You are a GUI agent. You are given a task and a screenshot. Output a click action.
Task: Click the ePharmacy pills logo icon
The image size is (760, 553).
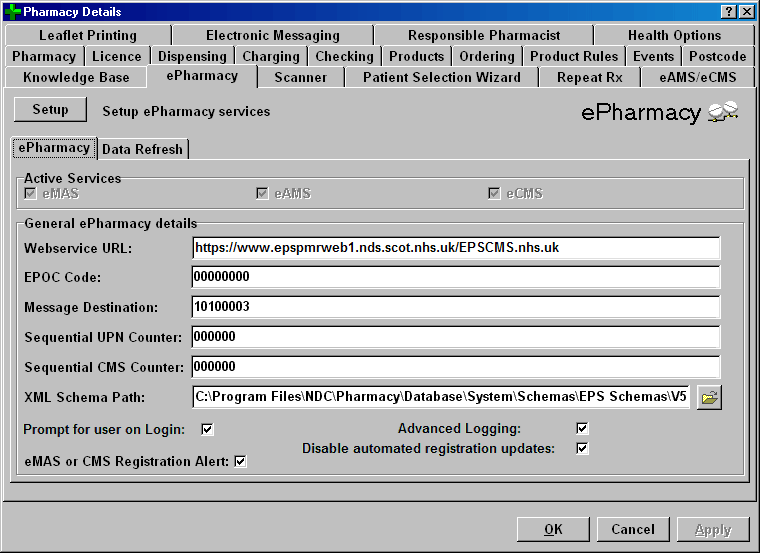(x=723, y=113)
